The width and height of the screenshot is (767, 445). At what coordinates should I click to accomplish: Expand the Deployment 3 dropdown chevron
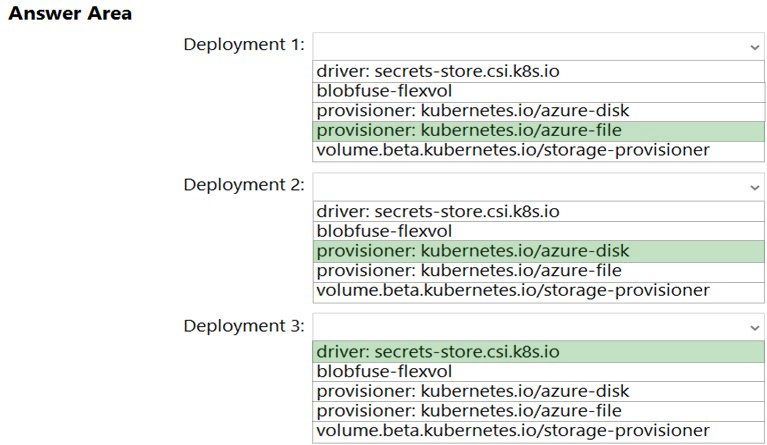coord(754,328)
